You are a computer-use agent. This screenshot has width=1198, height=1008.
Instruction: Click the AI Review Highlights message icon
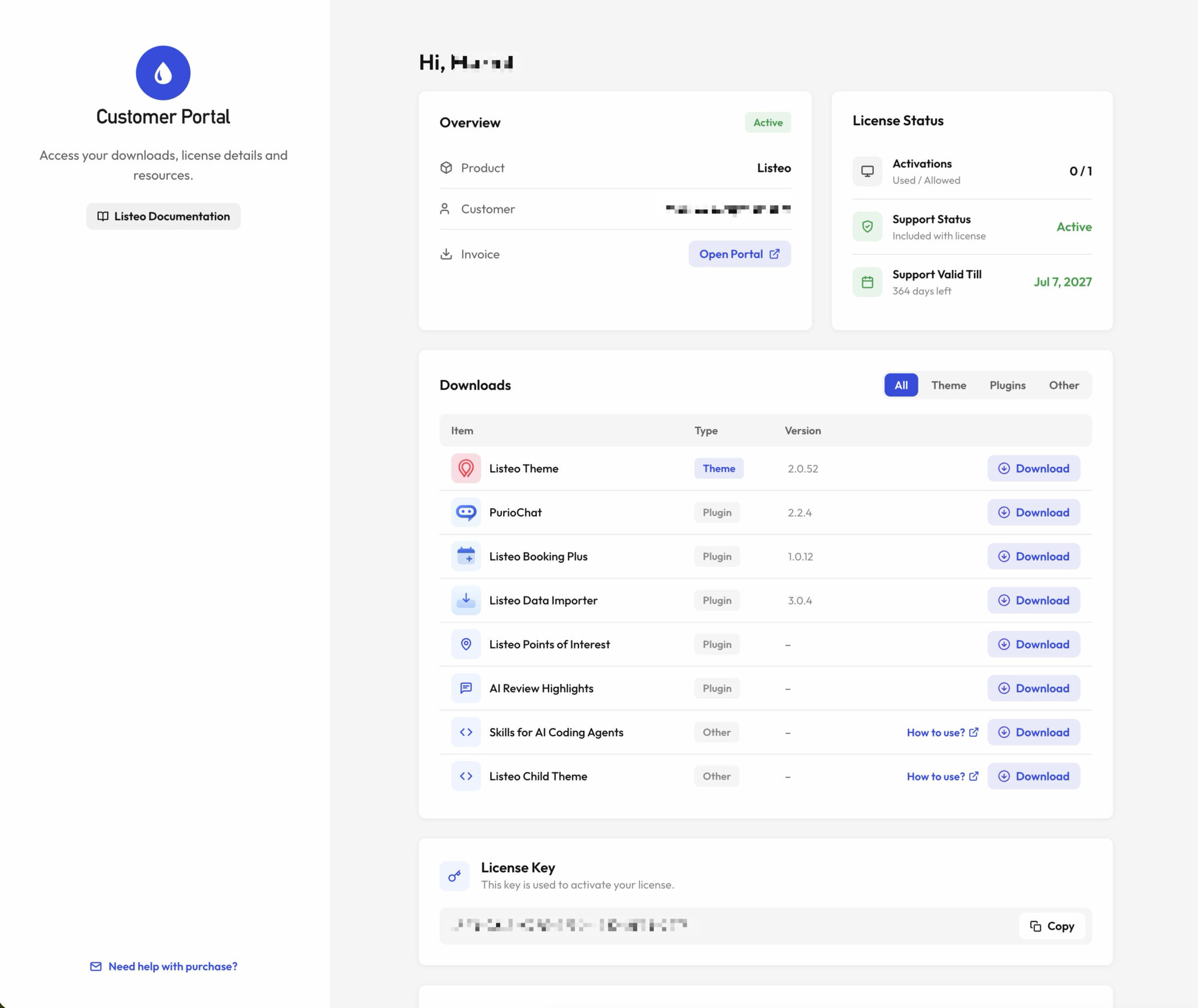point(466,688)
